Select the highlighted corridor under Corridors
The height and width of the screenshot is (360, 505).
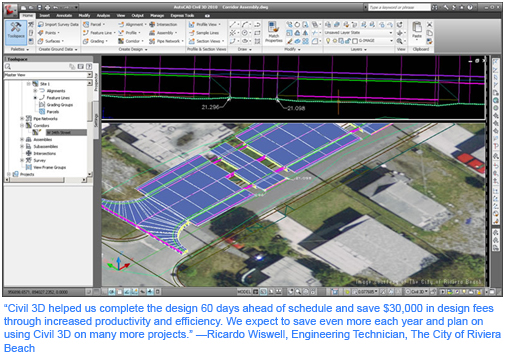pos(66,133)
